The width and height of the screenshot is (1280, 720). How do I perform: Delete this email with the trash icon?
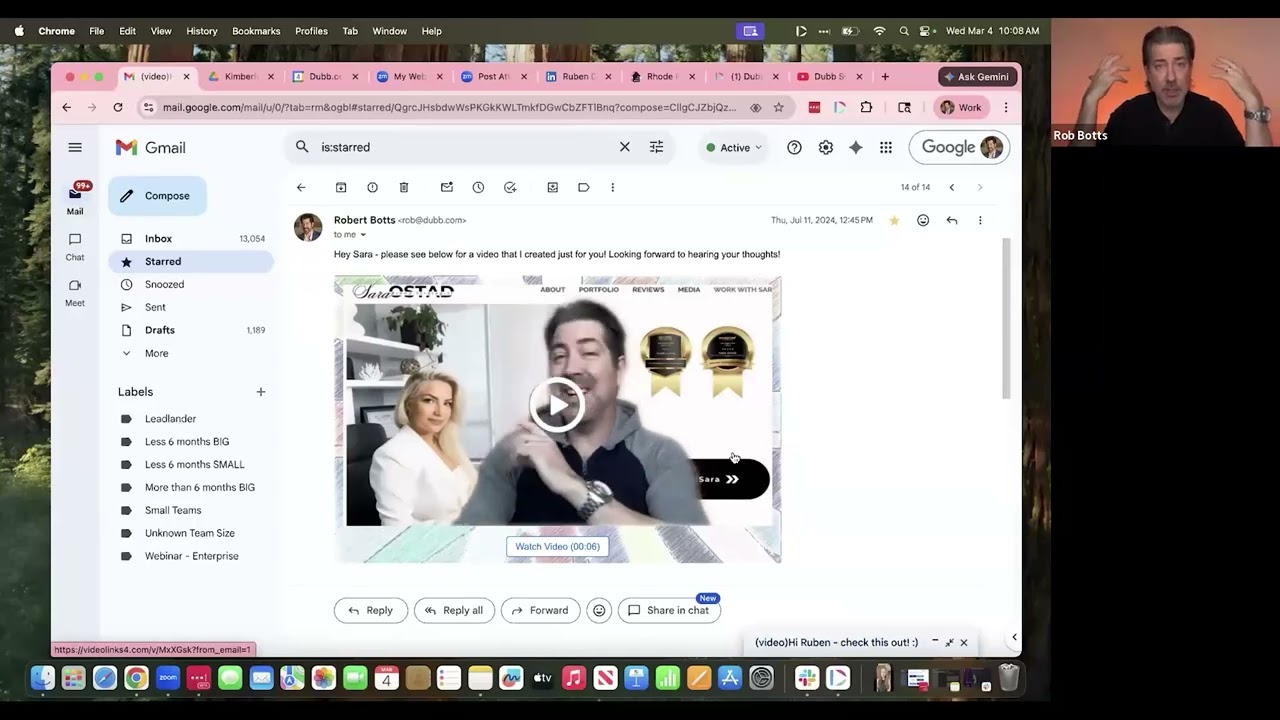[404, 187]
